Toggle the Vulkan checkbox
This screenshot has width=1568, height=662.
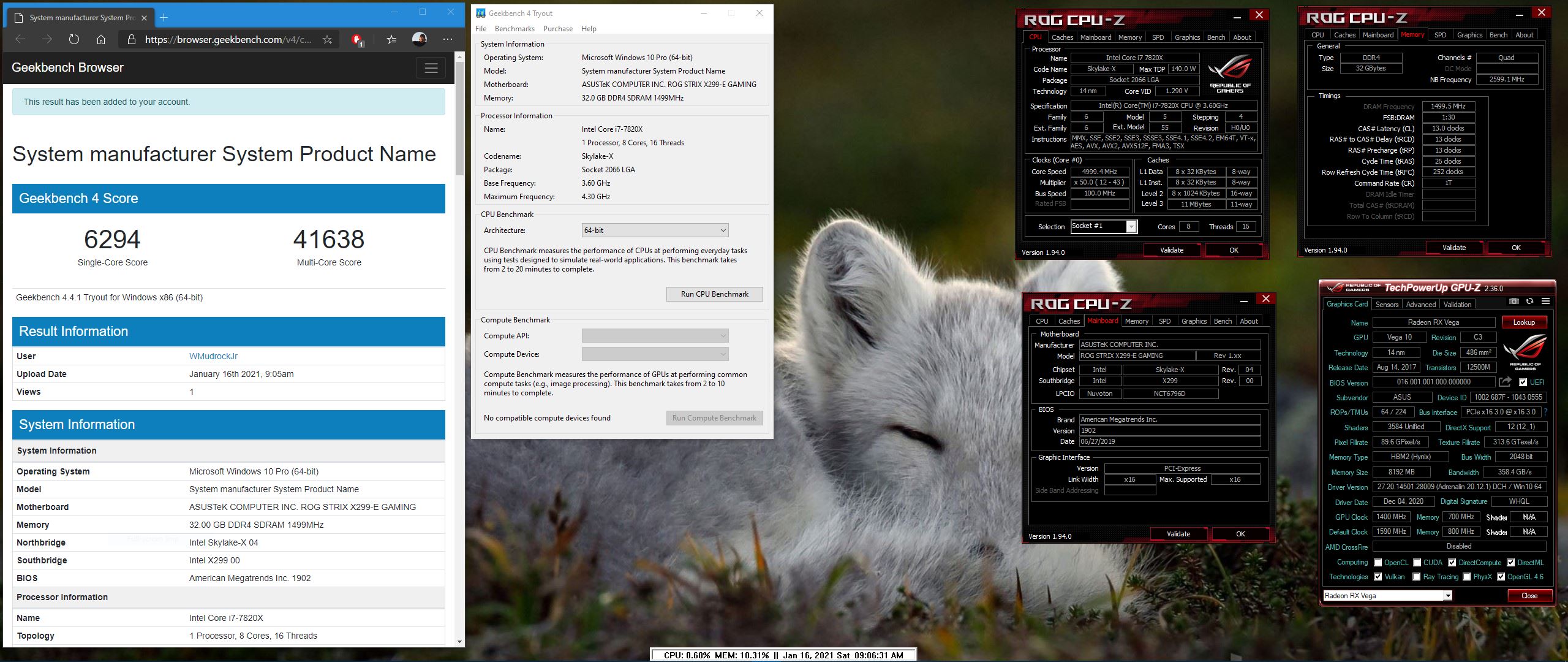tap(1378, 577)
